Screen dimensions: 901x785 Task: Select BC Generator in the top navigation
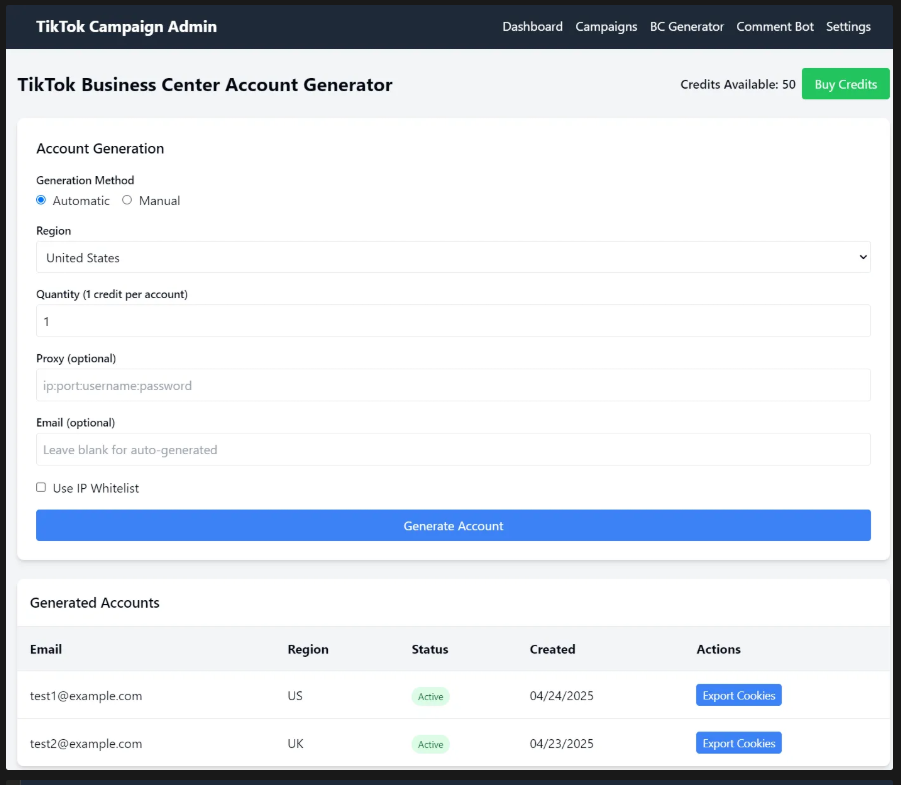(x=686, y=27)
